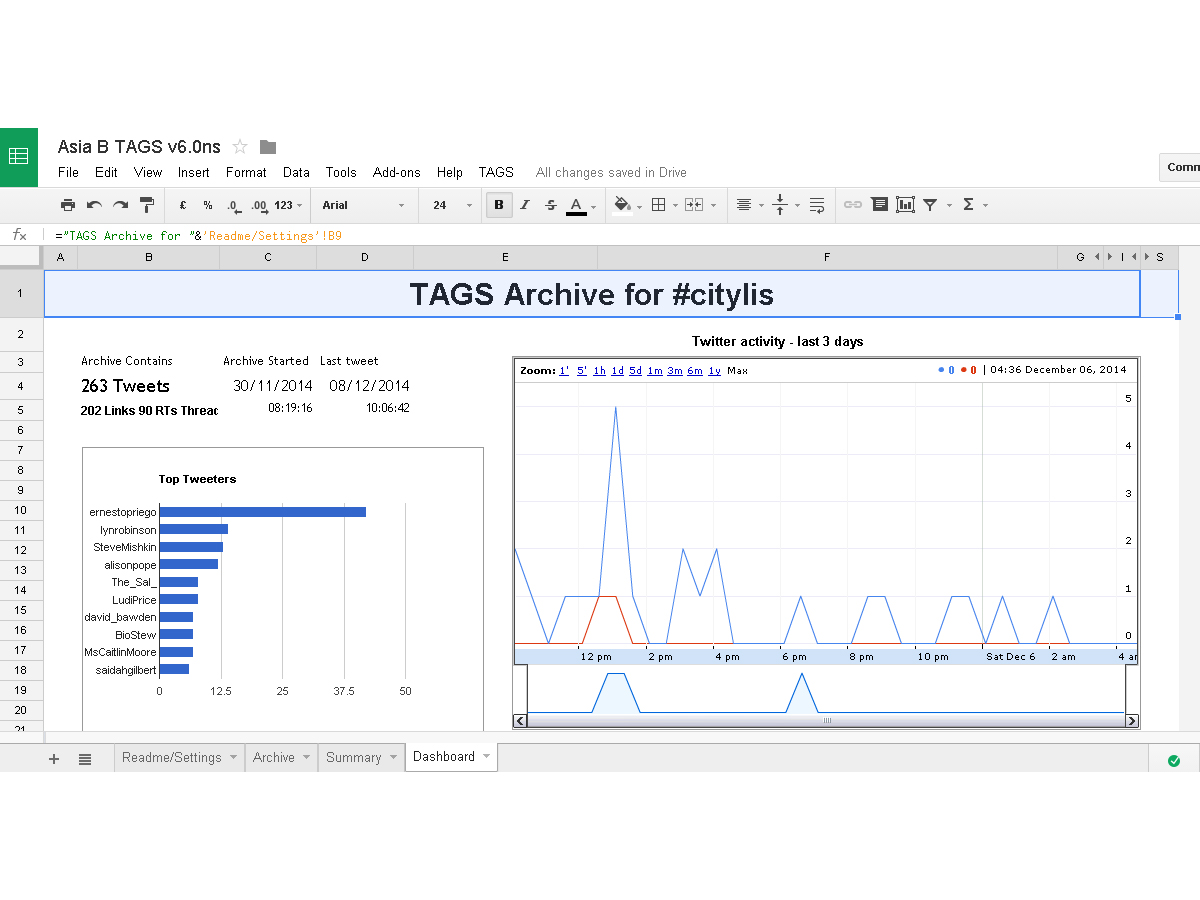Click the insert comment toolbar icon

tap(879, 205)
